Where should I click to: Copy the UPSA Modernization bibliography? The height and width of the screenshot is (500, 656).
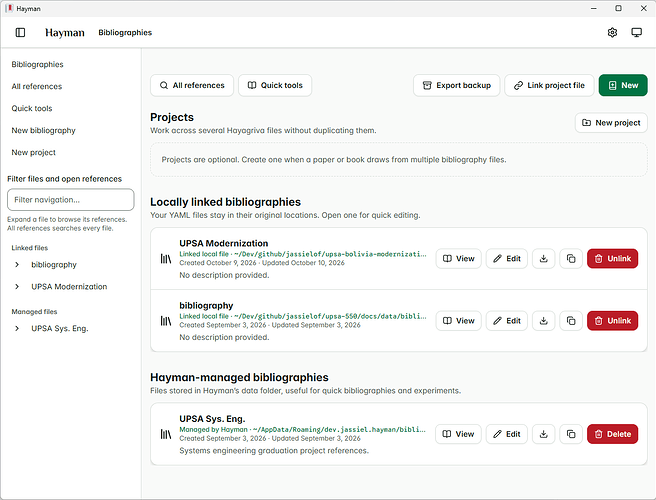(571, 259)
